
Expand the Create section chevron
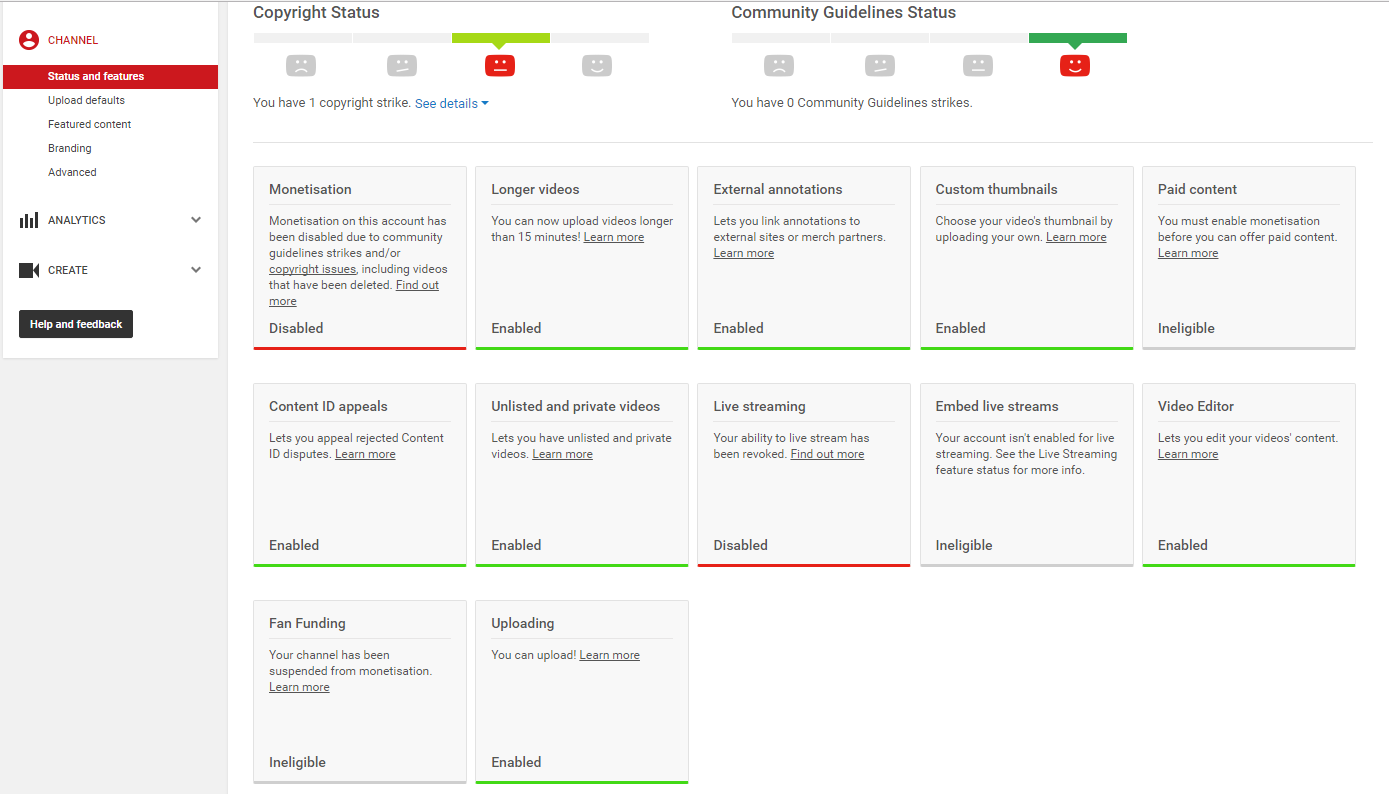tap(196, 270)
